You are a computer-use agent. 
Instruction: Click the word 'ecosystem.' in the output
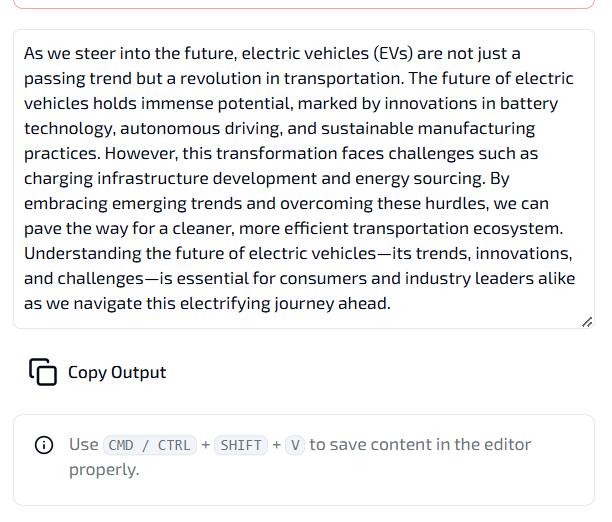pos(518,228)
